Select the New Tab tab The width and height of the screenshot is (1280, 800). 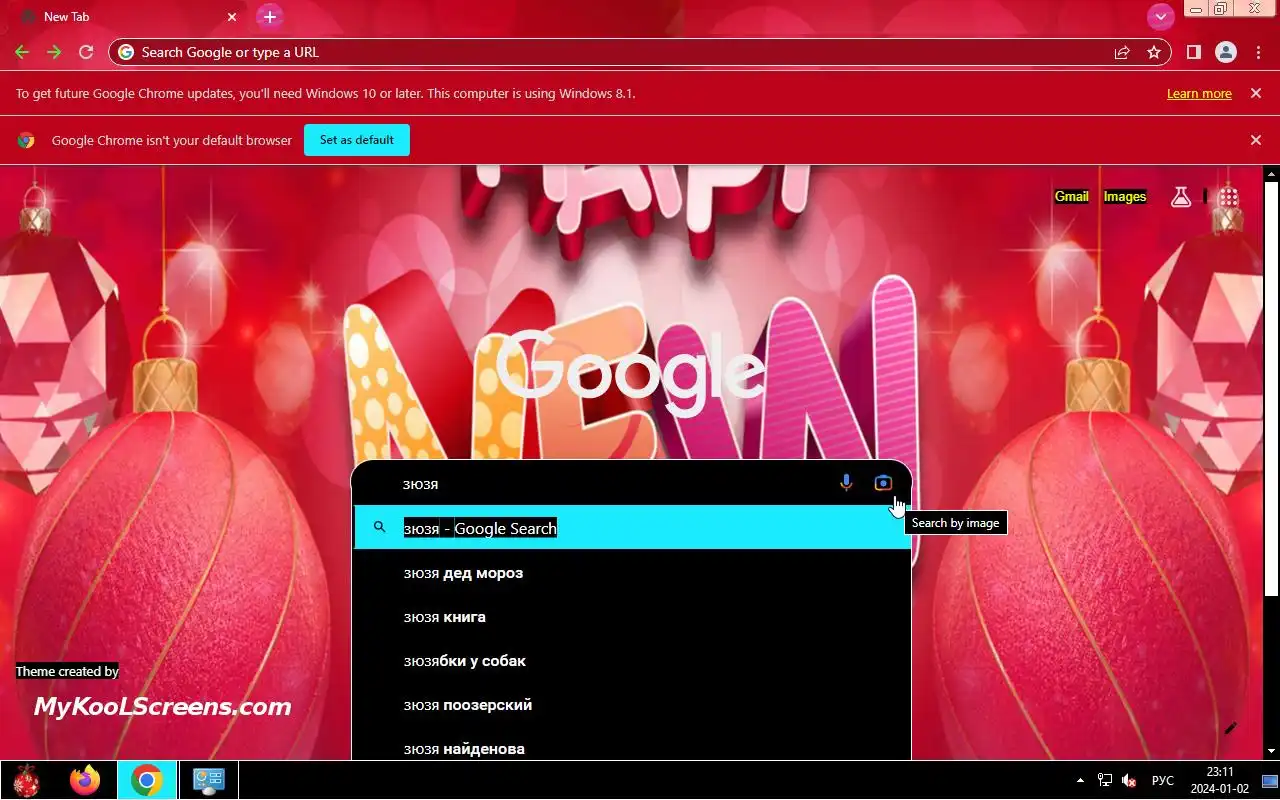129,17
